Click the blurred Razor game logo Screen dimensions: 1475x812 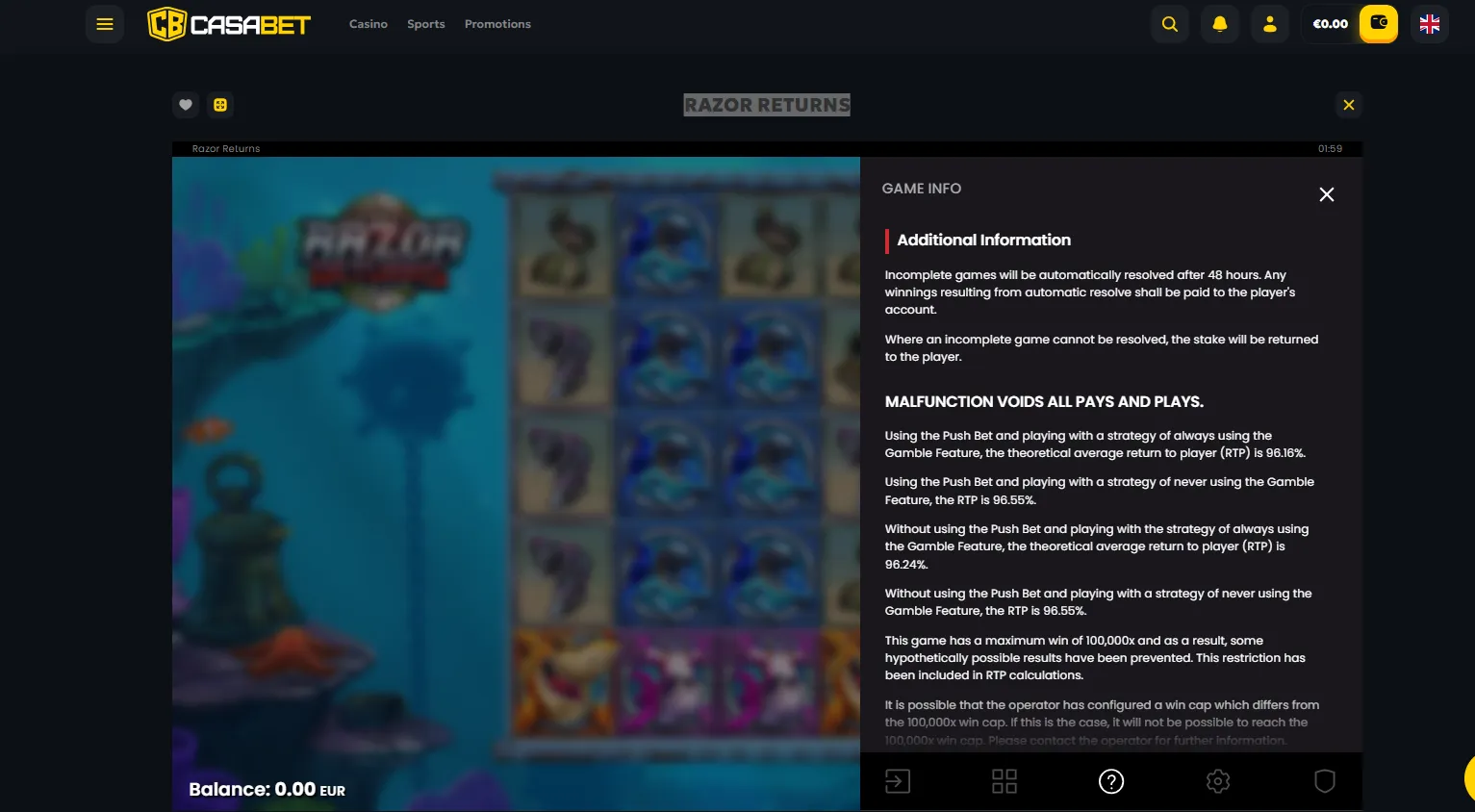click(384, 252)
